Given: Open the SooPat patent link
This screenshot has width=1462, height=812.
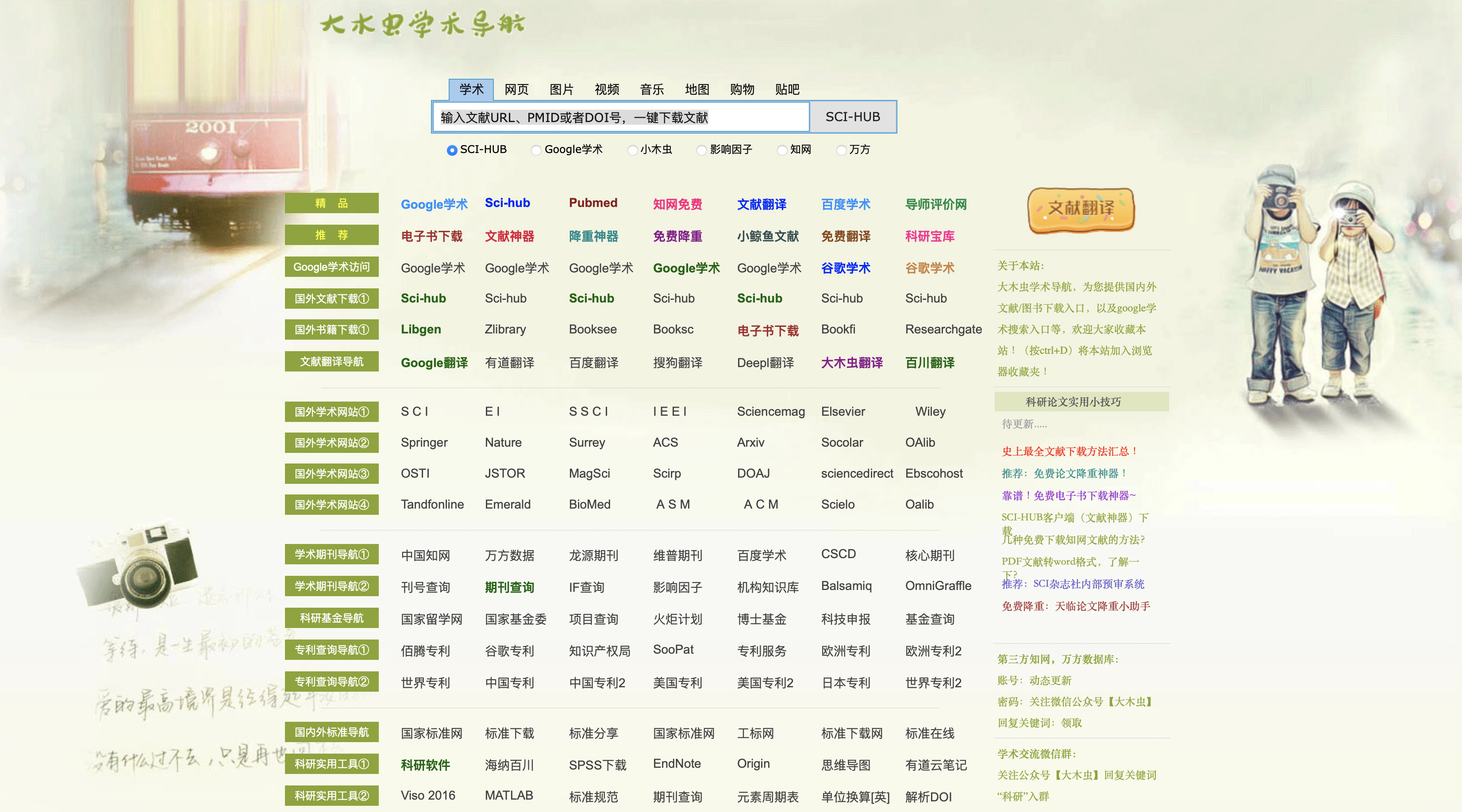Looking at the screenshot, I should (673, 650).
